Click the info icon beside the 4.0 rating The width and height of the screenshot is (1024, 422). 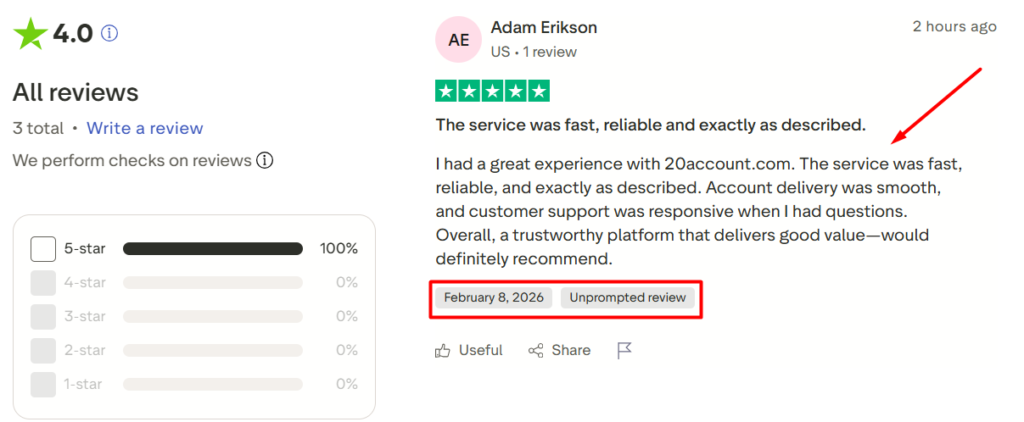click(110, 33)
